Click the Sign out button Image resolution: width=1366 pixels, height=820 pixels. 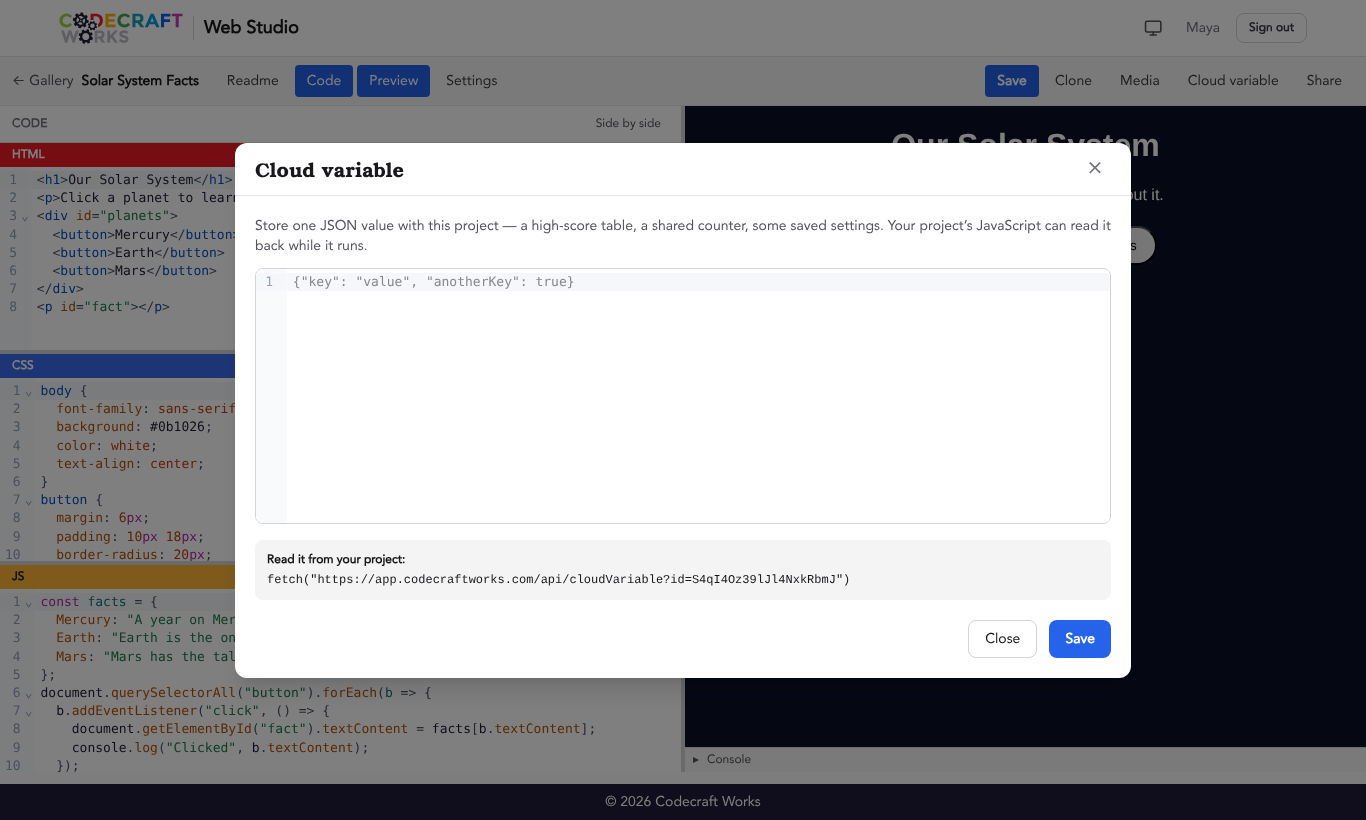(x=1271, y=28)
